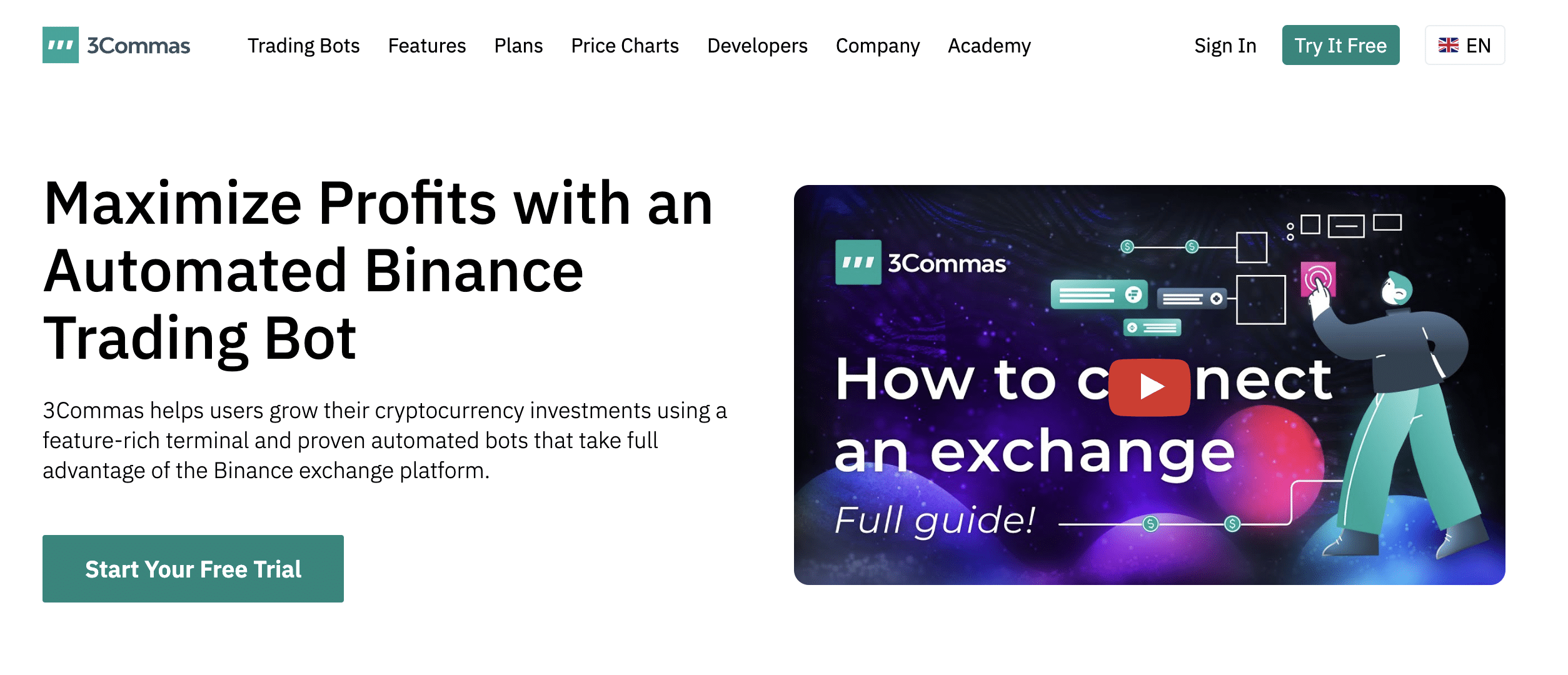Image resolution: width=1568 pixels, height=675 pixels.
Task: Click the Developers menu item
Action: (757, 44)
